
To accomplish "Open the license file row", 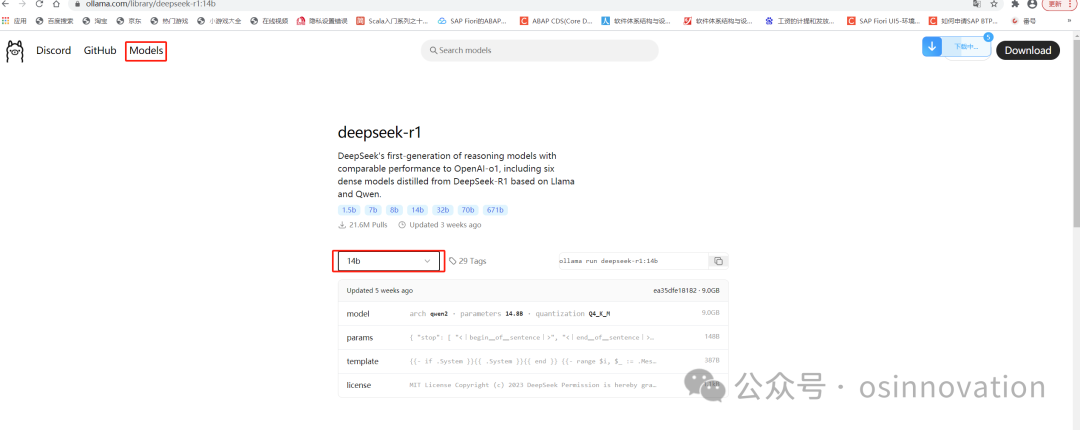I will (533, 385).
